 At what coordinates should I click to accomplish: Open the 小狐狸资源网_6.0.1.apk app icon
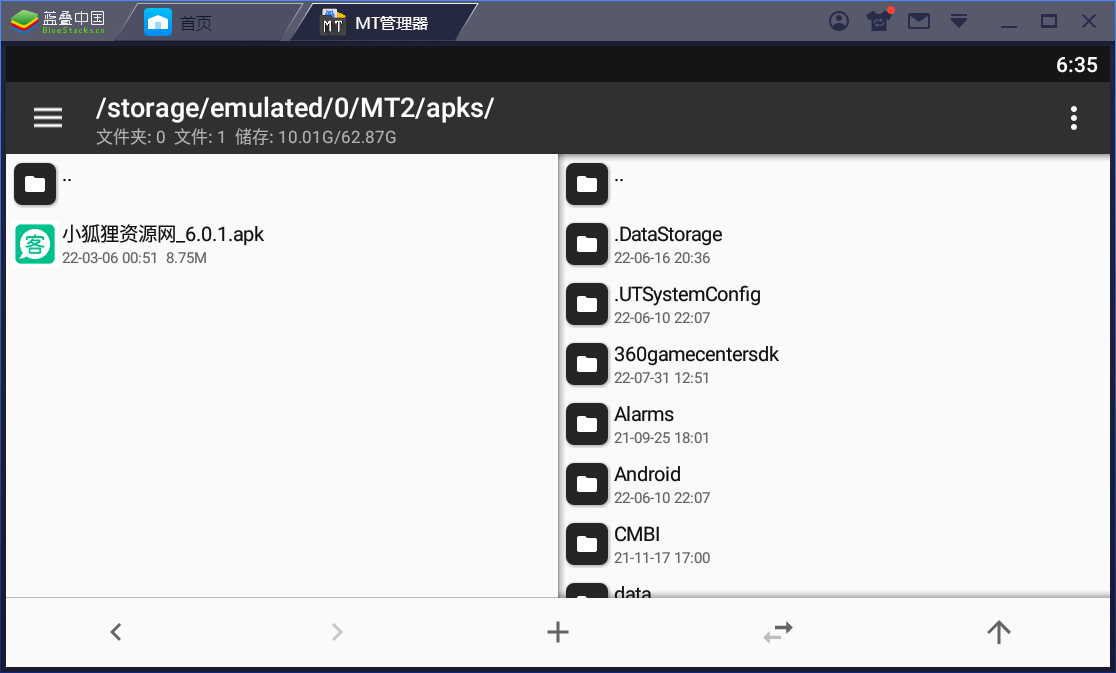click(x=35, y=244)
